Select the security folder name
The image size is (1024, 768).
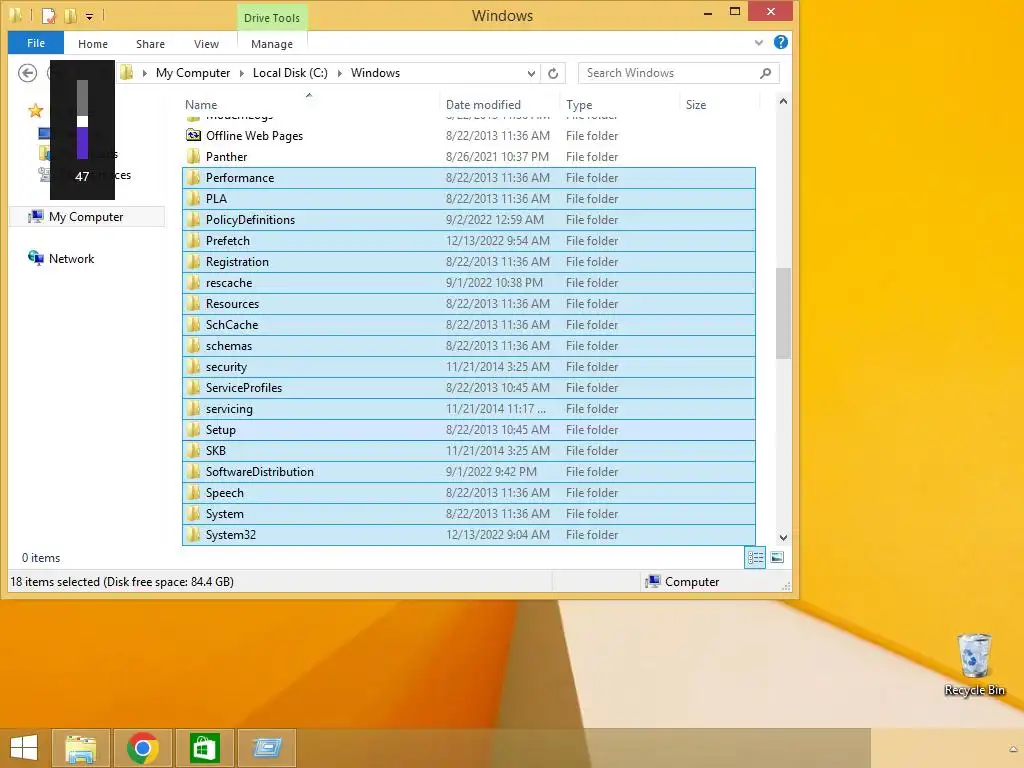(x=226, y=367)
